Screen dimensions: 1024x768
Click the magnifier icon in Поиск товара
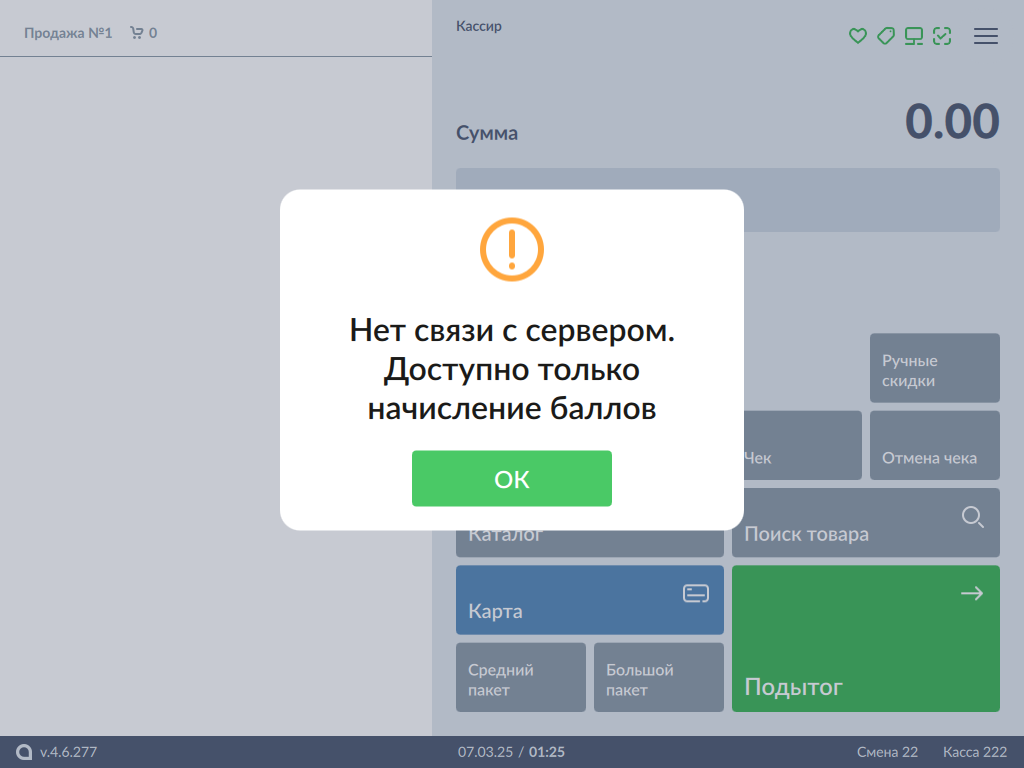pos(972,517)
